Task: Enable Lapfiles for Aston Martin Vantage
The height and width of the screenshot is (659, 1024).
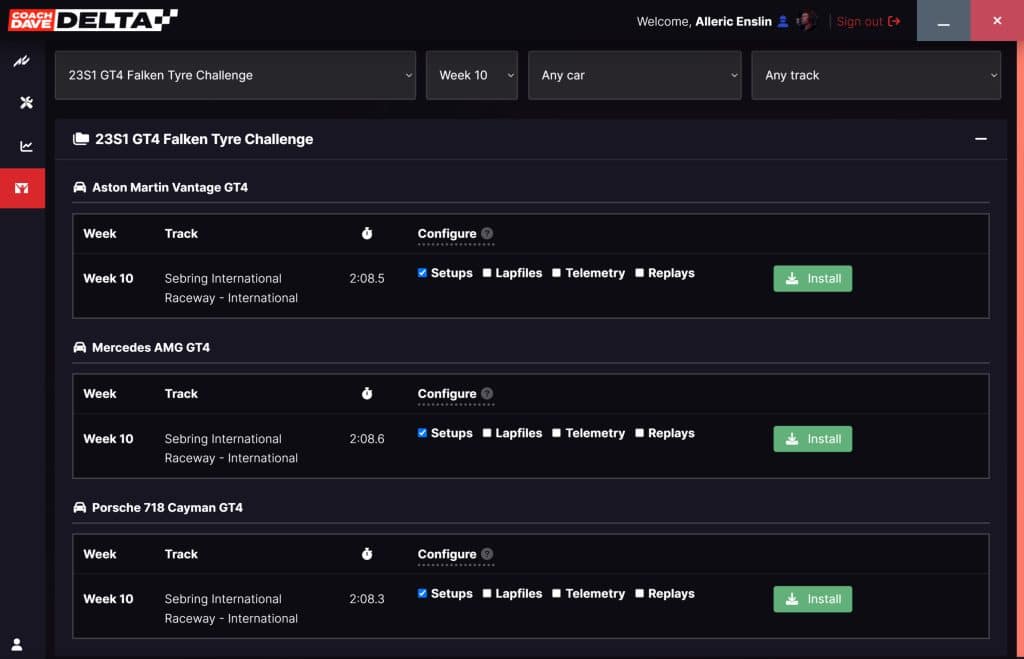Action: [487, 273]
